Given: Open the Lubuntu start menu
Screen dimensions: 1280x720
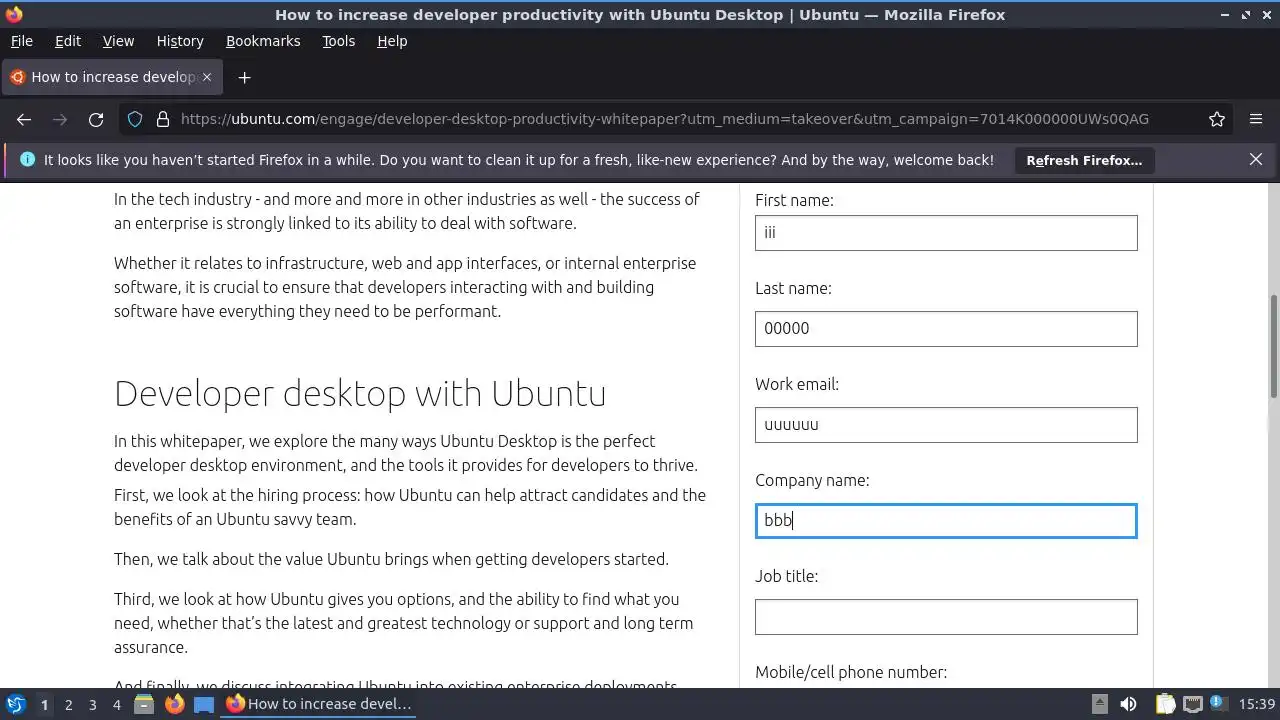Looking at the screenshot, I should tap(15, 704).
